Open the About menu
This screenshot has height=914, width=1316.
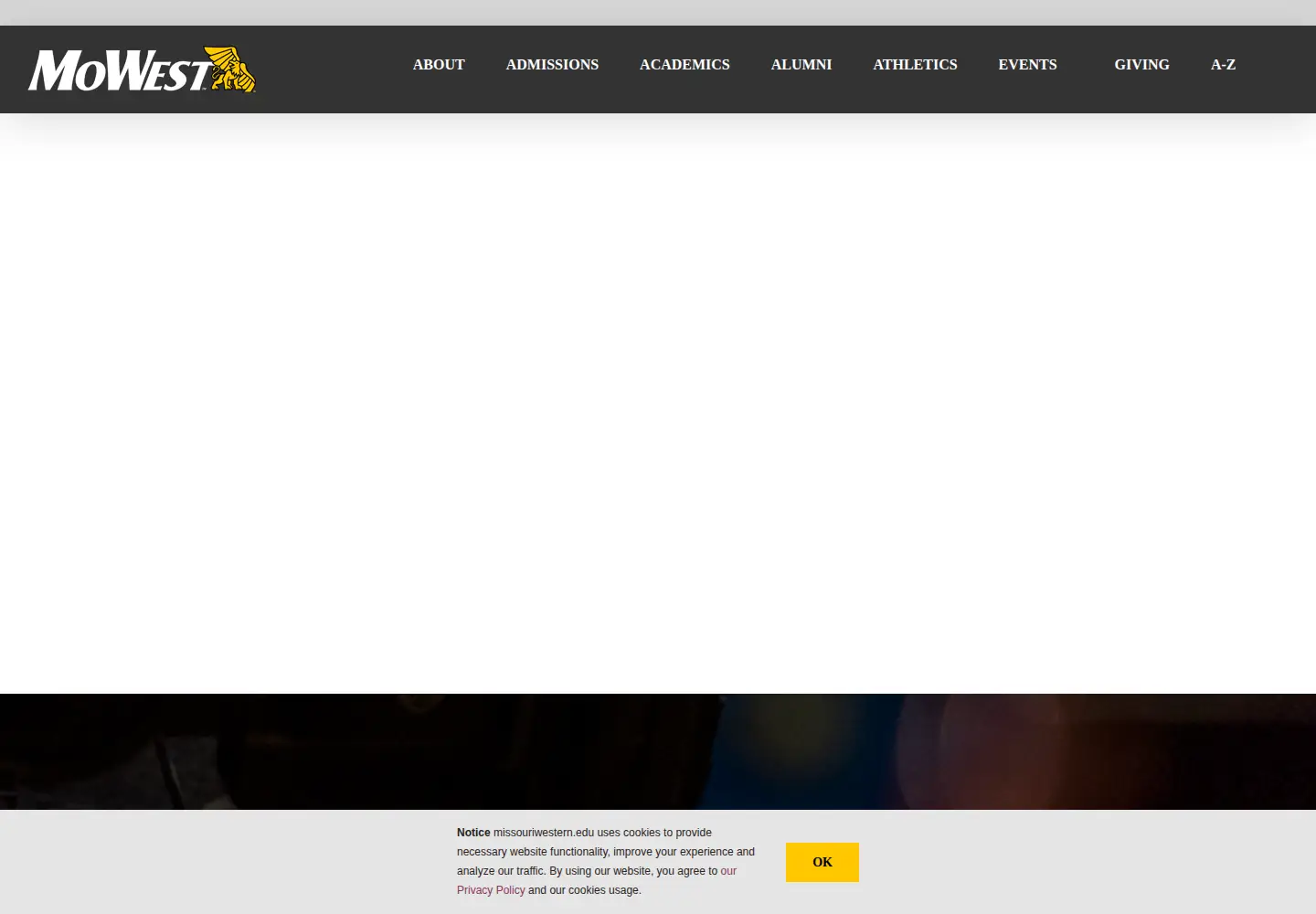[x=439, y=65]
